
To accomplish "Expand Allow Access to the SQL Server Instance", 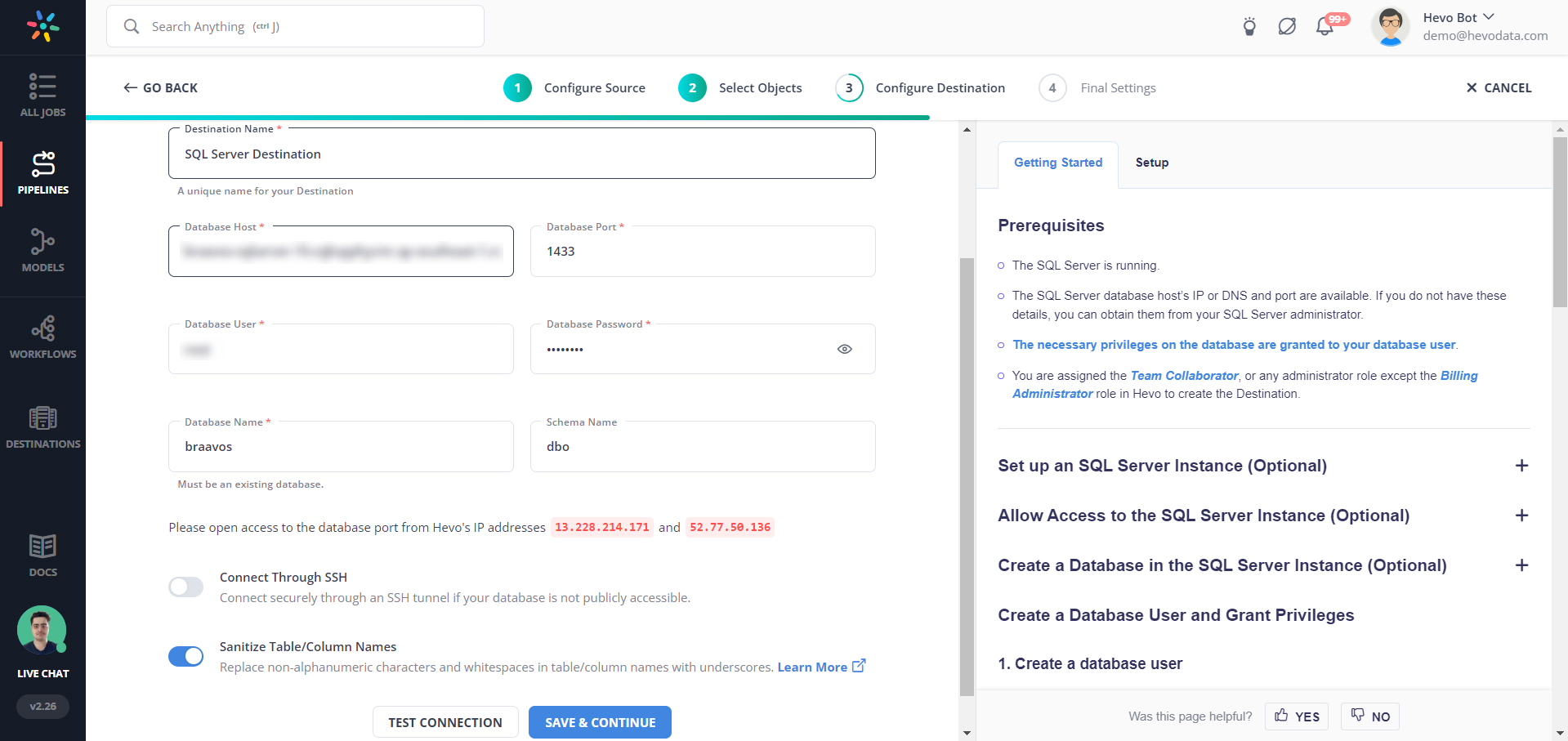I will tap(1521, 516).
